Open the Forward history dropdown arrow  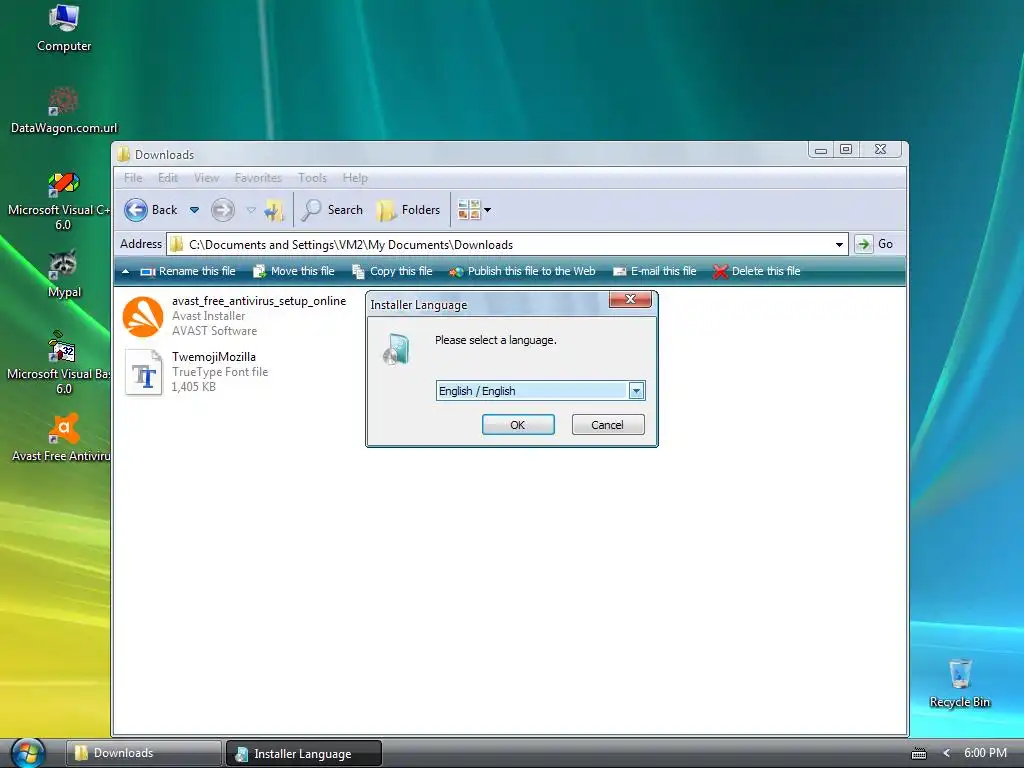tap(251, 210)
